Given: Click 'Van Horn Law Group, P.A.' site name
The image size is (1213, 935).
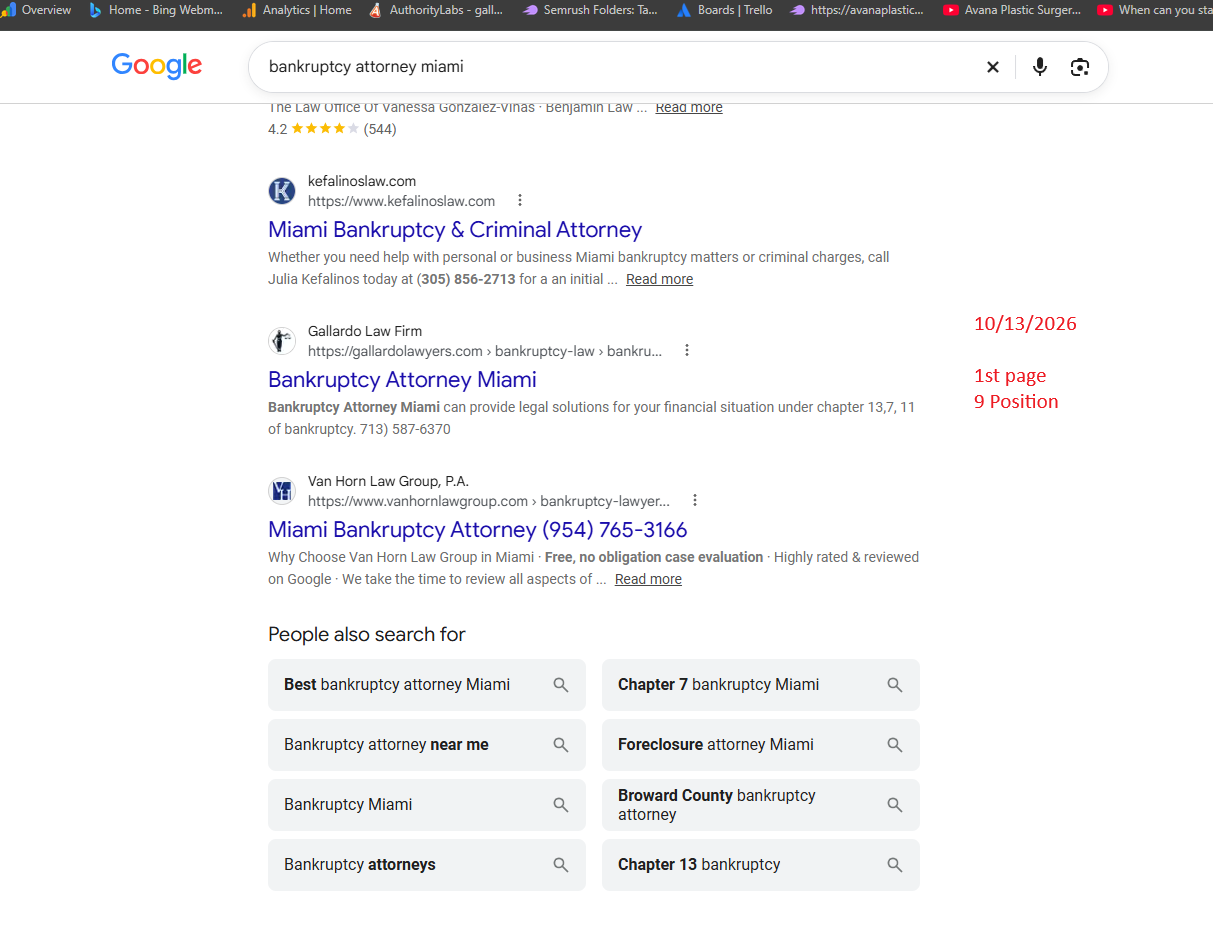Looking at the screenshot, I should [x=388, y=481].
